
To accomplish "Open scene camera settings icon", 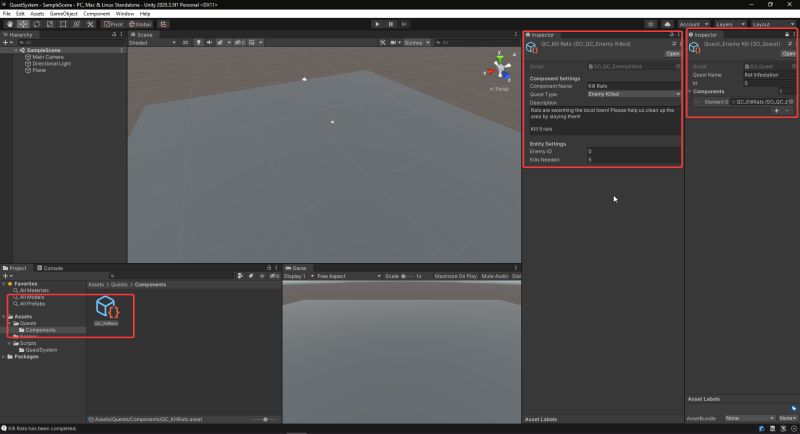I will pyautogui.click(x=393, y=43).
